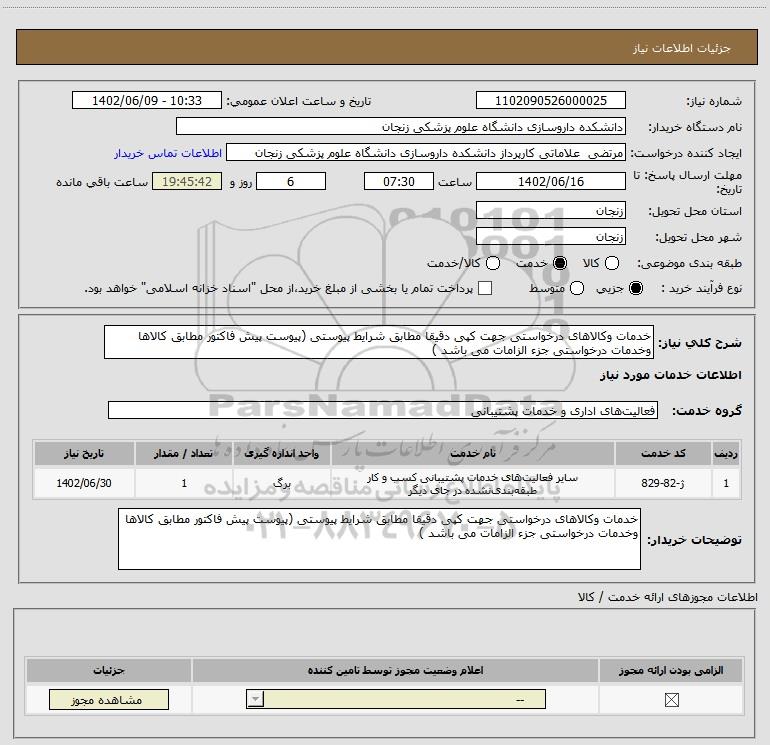The width and height of the screenshot is (770, 745).
Task: Click service code cell ژ-82-829
Action: pos(663,483)
